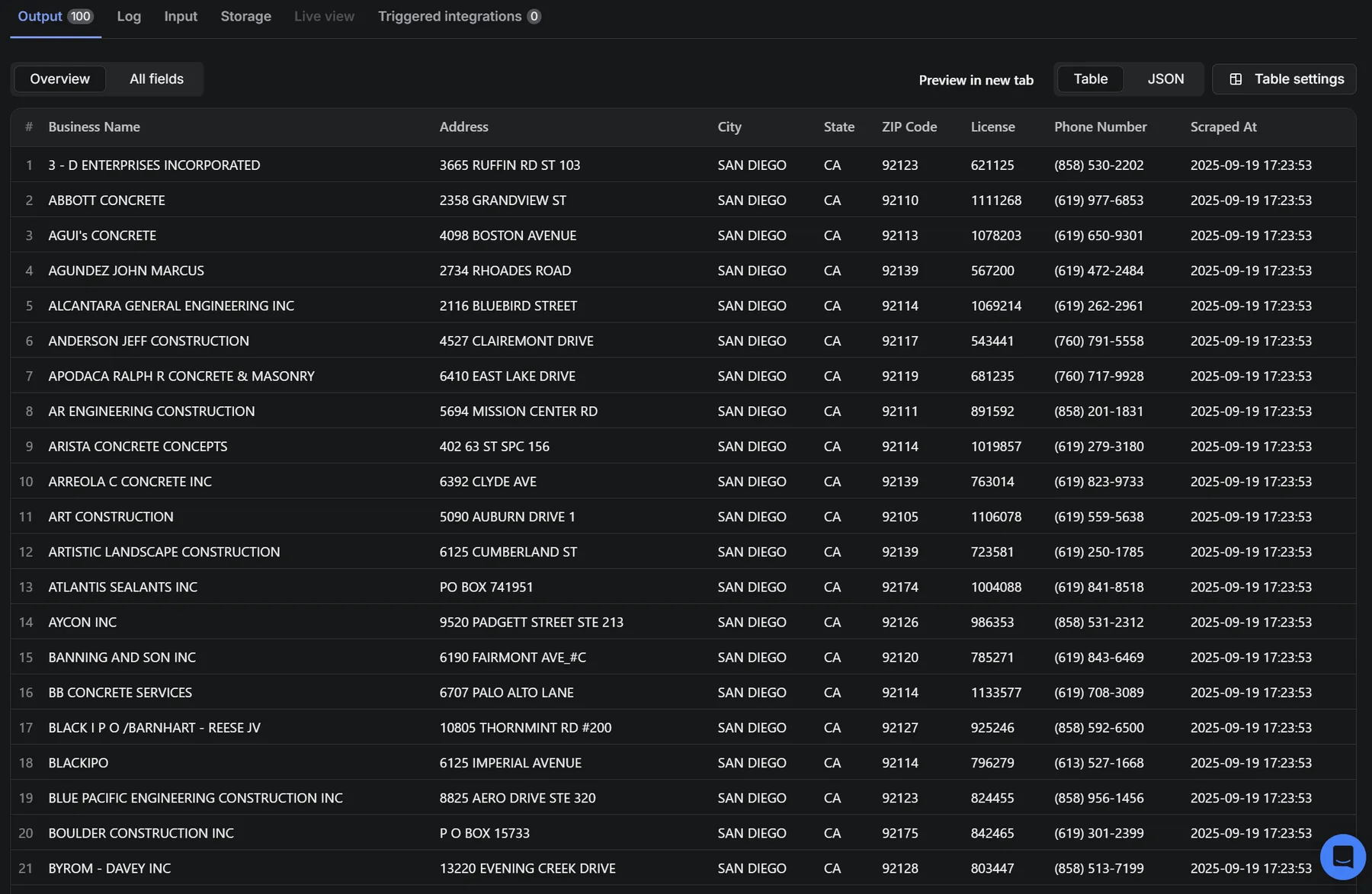The height and width of the screenshot is (894, 1372).
Task: Select ZIP code 92174
Action: (899, 587)
